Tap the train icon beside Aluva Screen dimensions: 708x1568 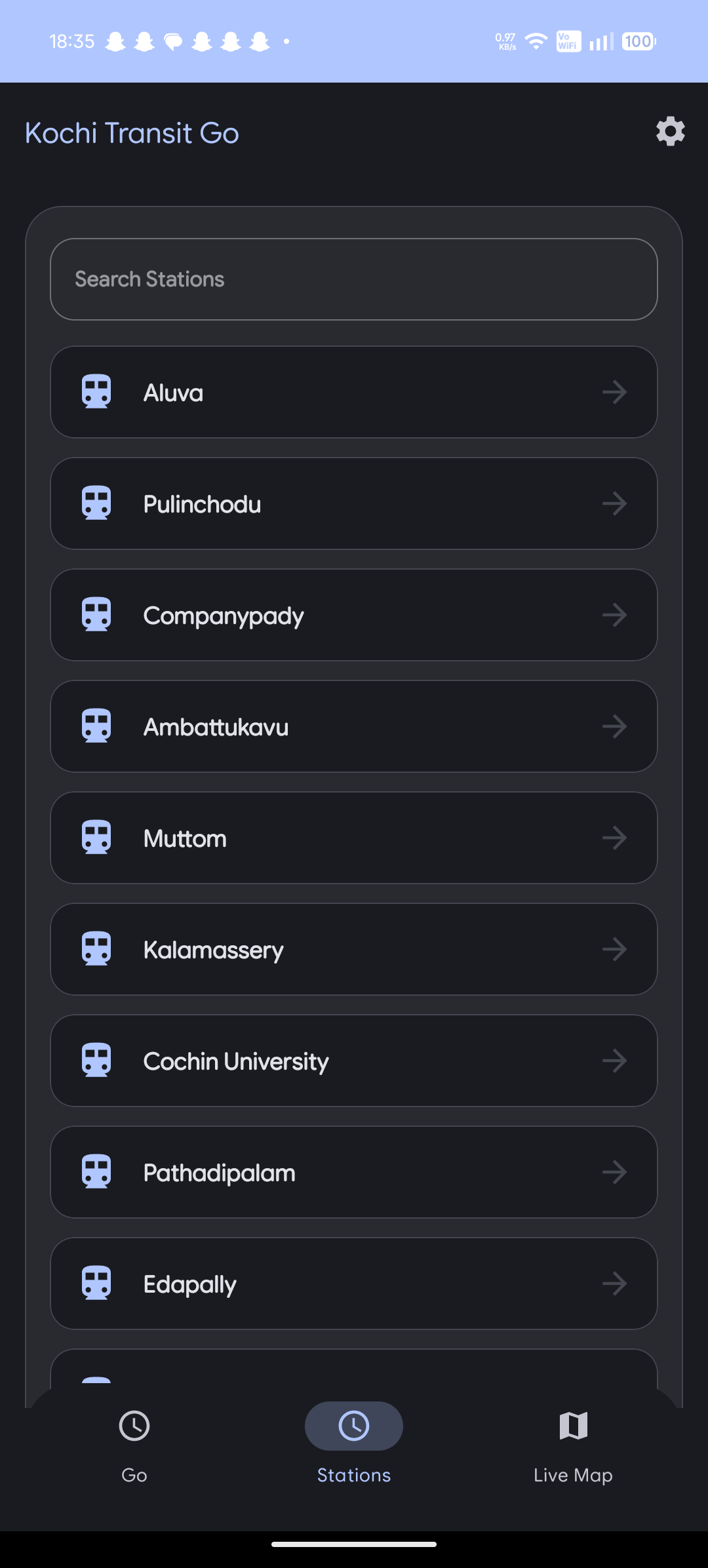point(96,392)
